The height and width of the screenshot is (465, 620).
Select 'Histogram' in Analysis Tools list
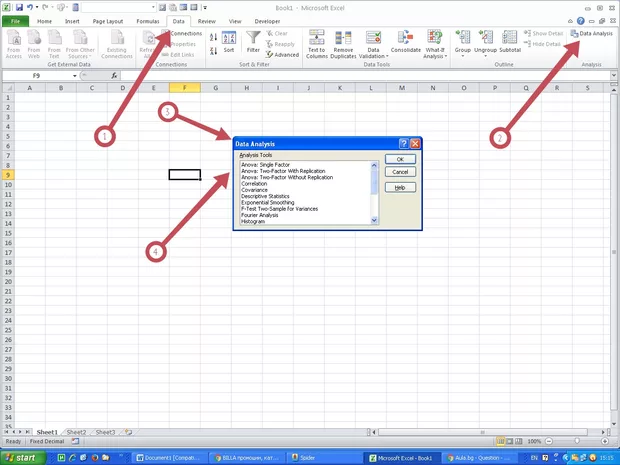(x=253, y=221)
